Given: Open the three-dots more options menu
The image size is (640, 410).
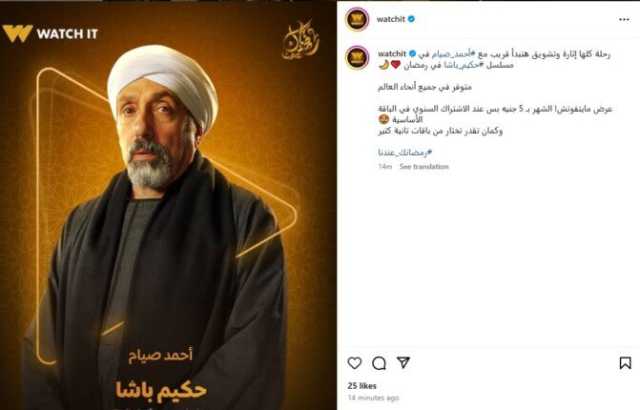Looking at the screenshot, I should pos(624,20).
